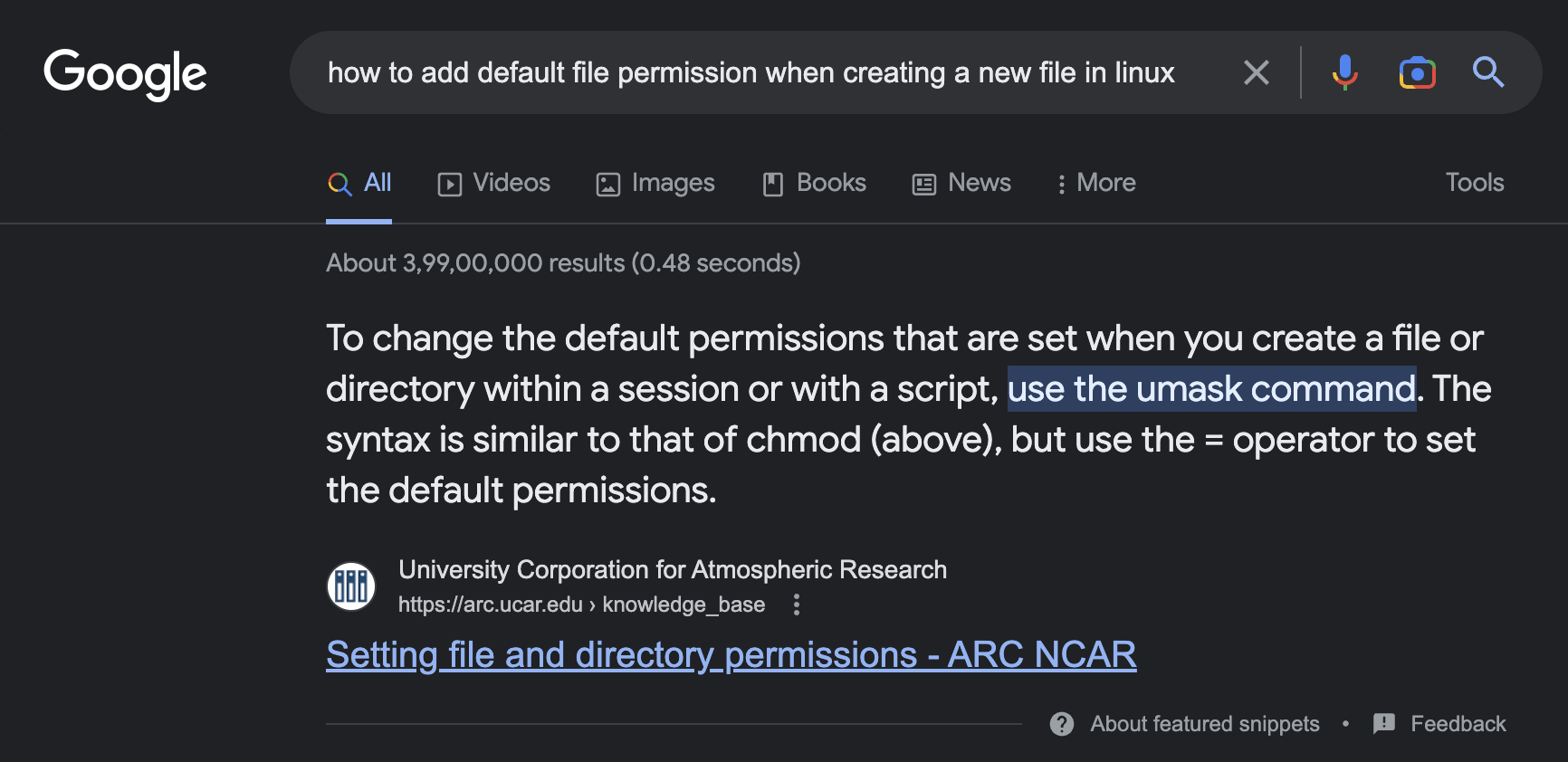Select the Videos search filter icon
The width and height of the screenshot is (1568, 762).
coord(450,183)
